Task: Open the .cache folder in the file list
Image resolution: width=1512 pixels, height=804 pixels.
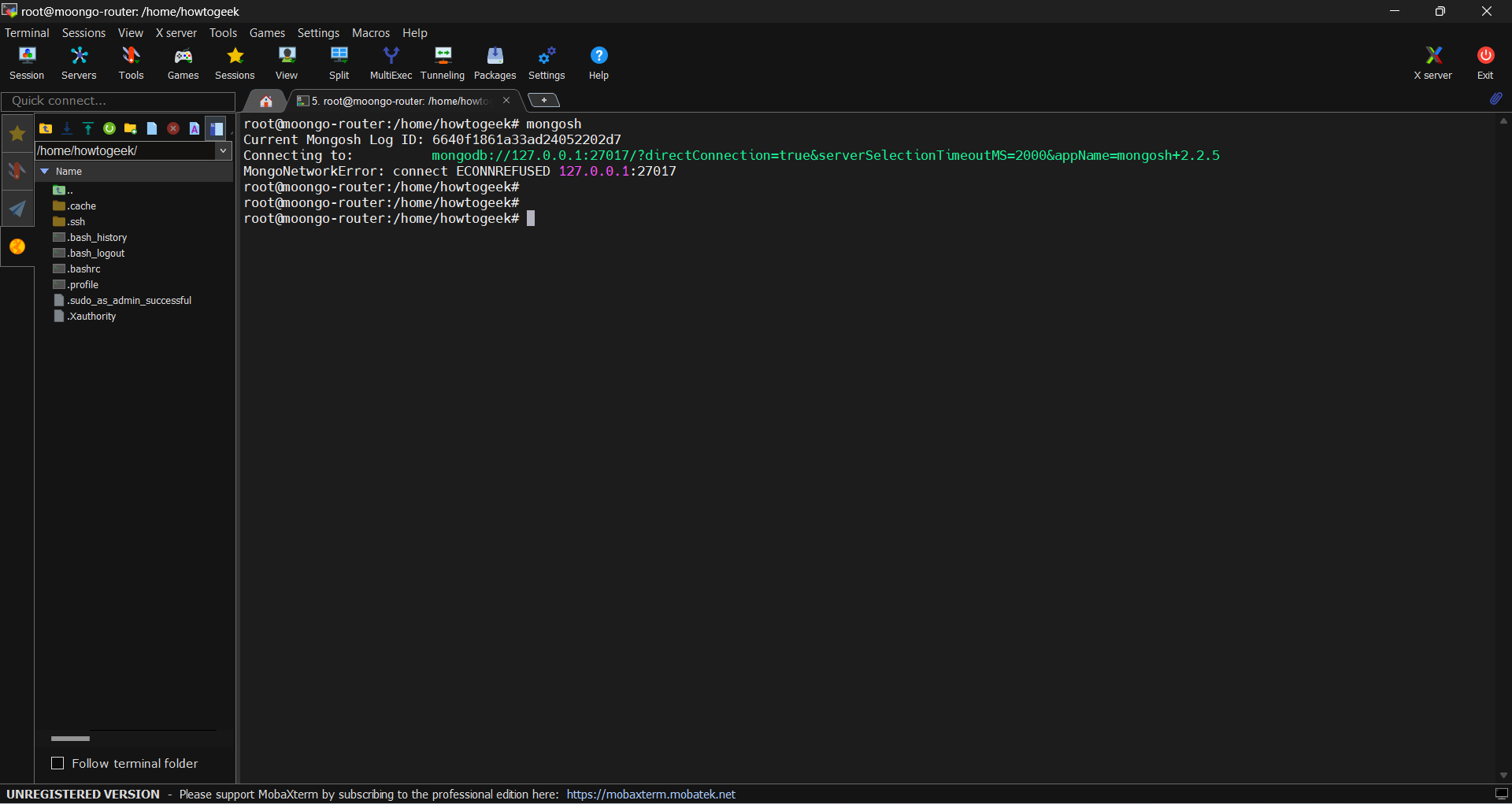Action: point(82,206)
